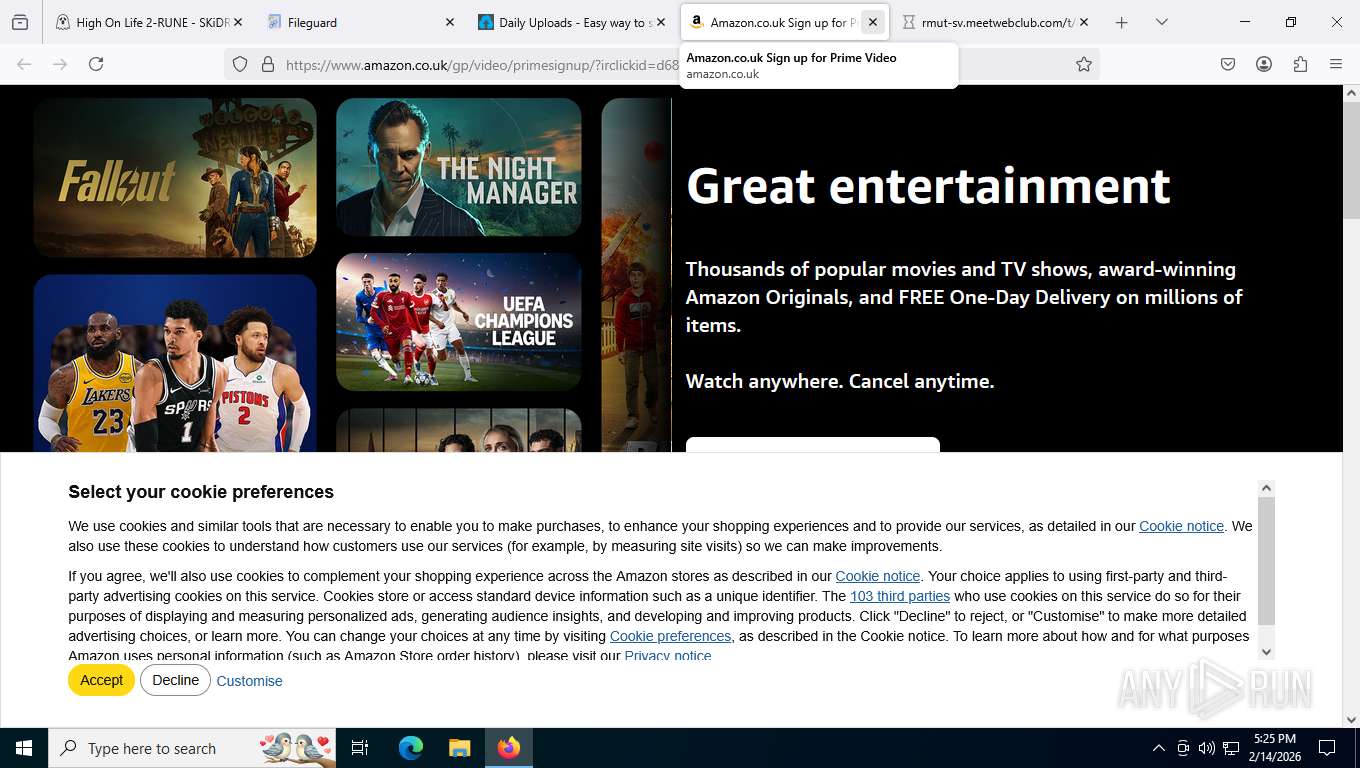
Task: Accept cookies with yellow Accept button
Action: coord(101,680)
